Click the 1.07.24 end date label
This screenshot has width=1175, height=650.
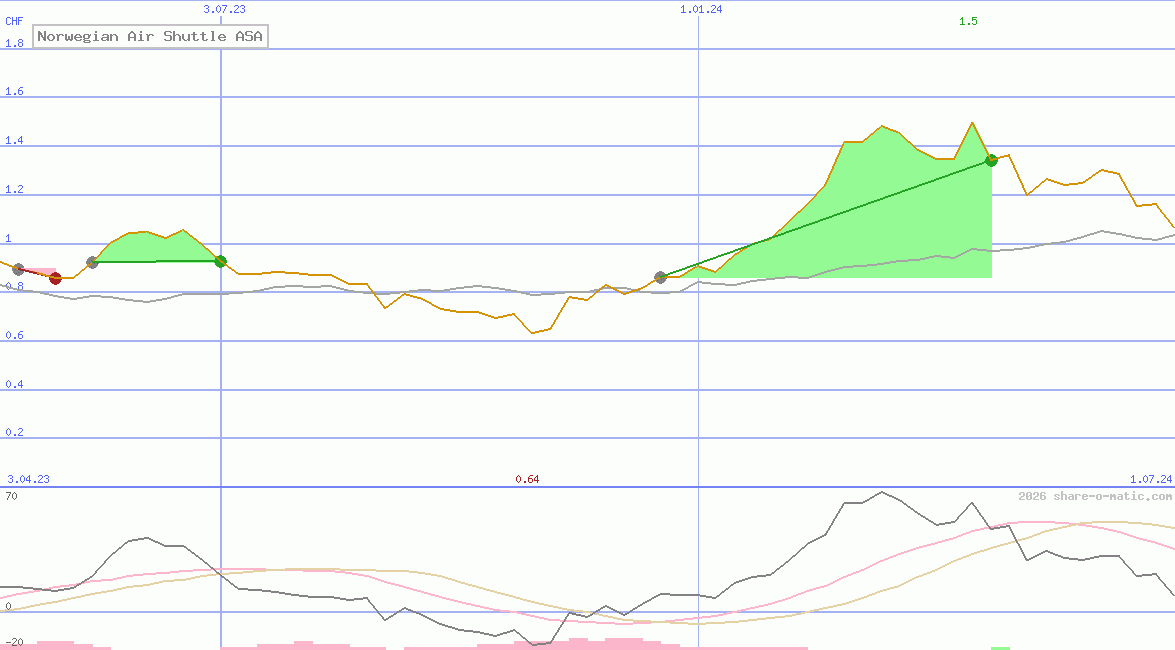click(x=1150, y=480)
